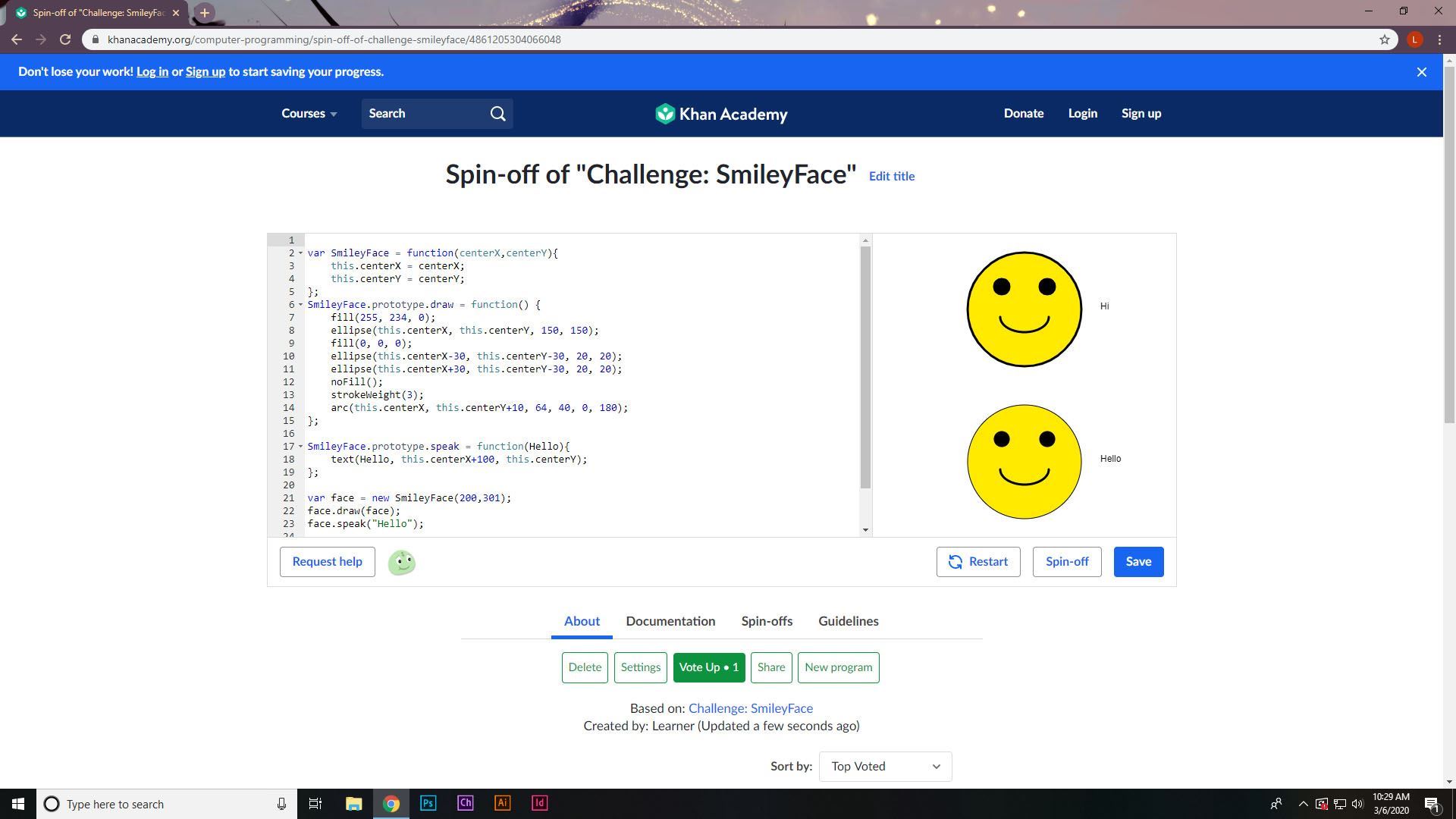
Task: Reload page with browser refresh icon
Action: pyautogui.click(x=65, y=39)
